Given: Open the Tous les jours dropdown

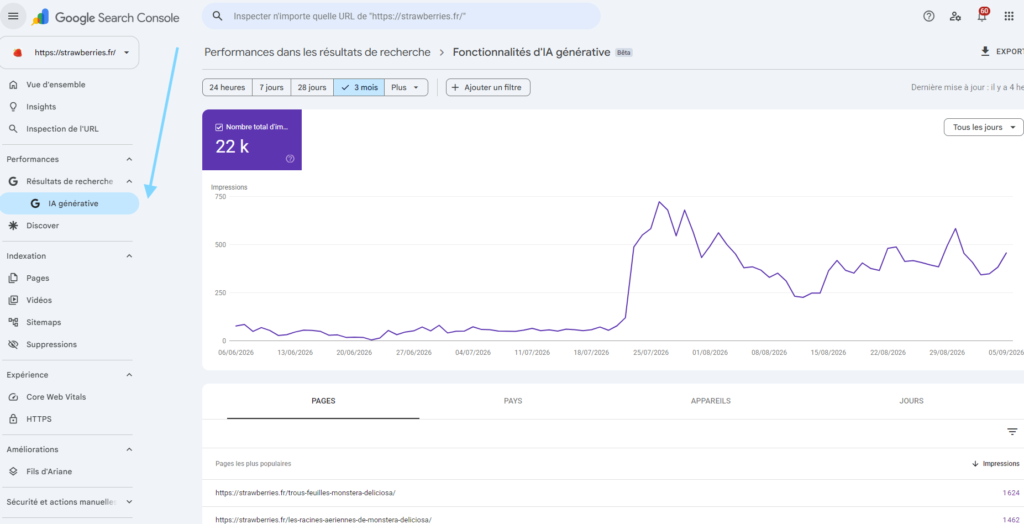Looking at the screenshot, I should (x=983, y=127).
